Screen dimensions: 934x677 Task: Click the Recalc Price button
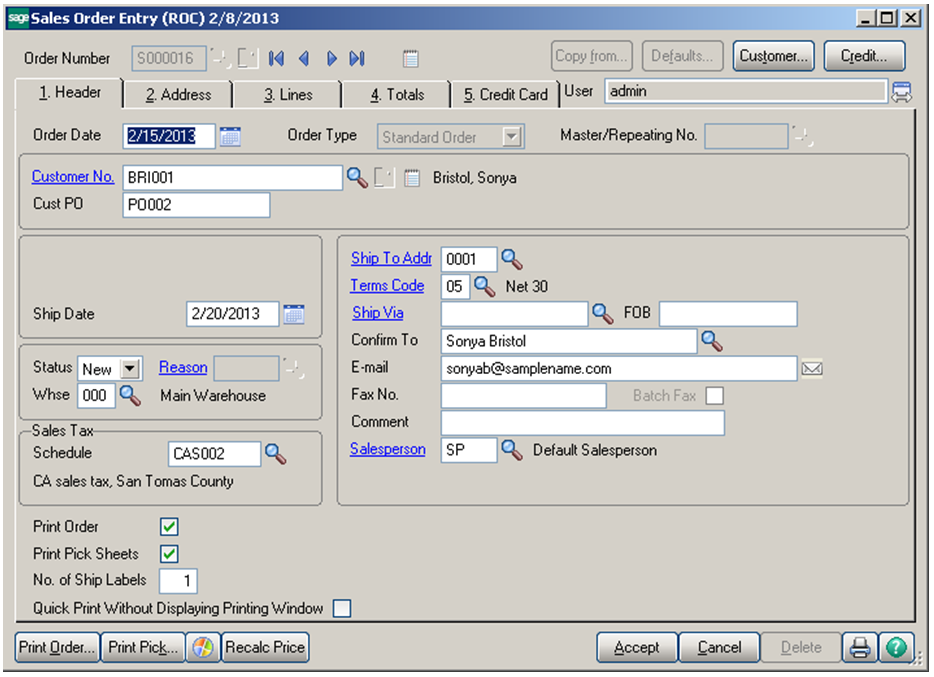[x=265, y=647]
